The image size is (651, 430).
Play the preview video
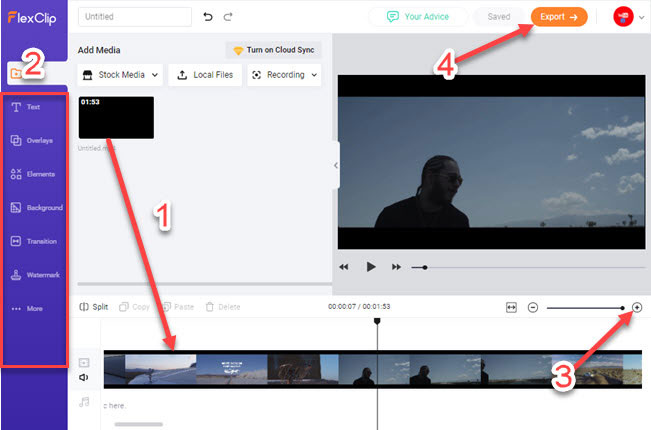(x=371, y=267)
